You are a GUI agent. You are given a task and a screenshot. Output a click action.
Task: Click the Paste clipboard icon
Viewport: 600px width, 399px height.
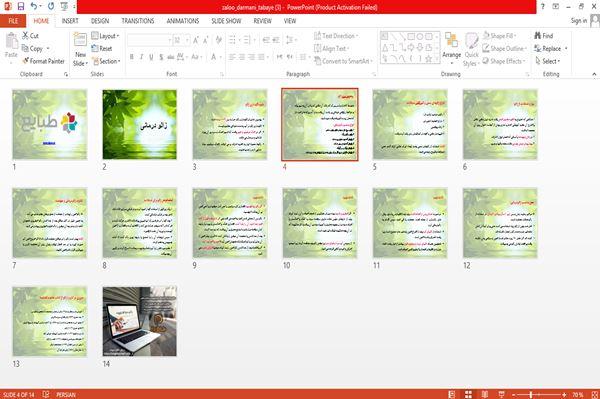click(11, 41)
